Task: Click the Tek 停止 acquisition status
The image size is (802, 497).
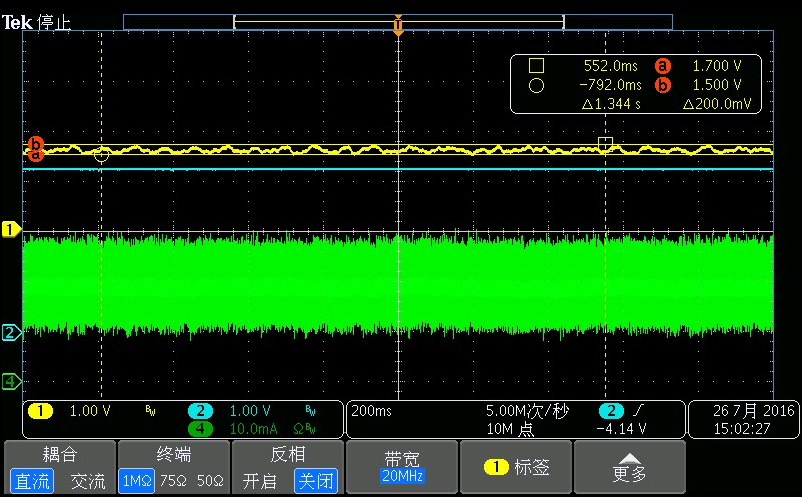Action: [36, 22]
